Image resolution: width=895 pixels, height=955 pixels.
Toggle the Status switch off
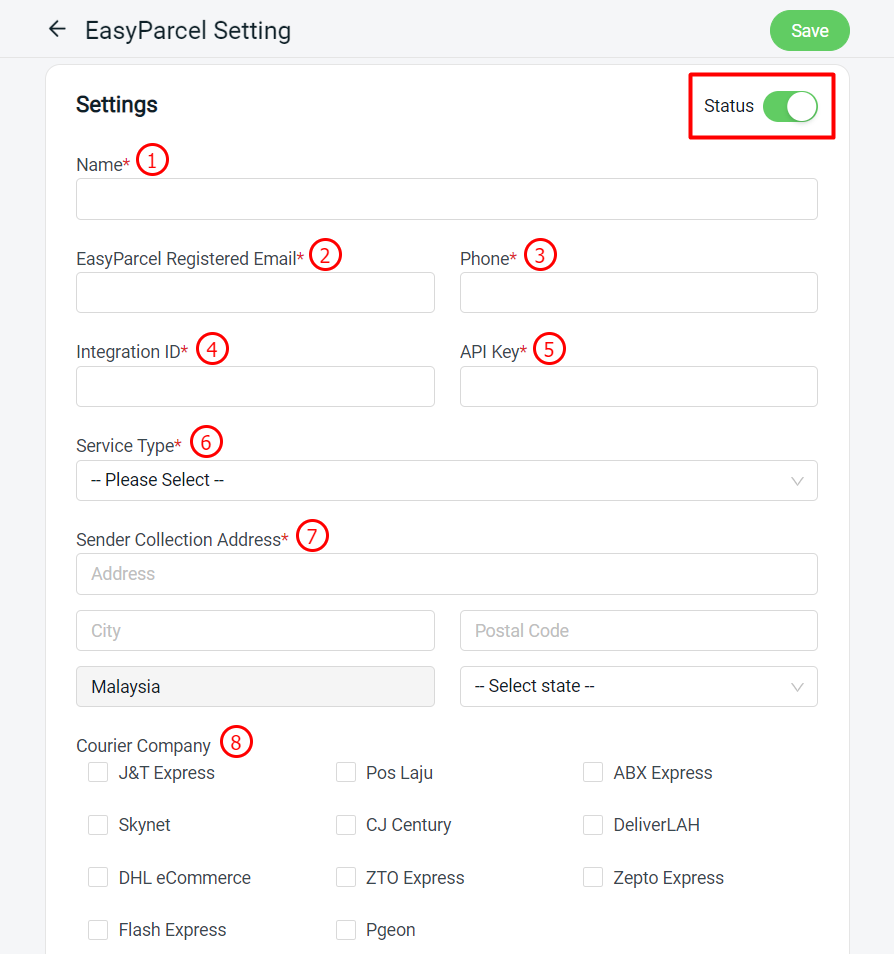click(x=790, y=107)
